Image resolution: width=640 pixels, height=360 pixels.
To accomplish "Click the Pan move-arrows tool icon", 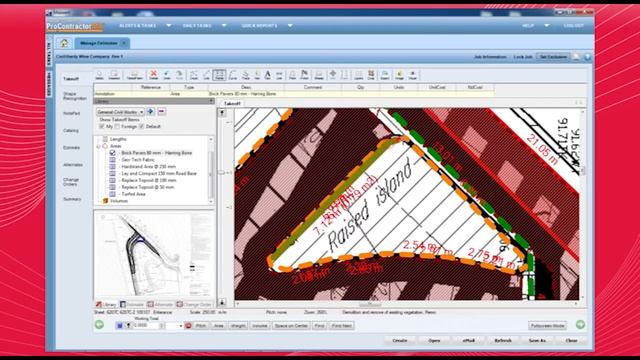I will pos(333,75).
